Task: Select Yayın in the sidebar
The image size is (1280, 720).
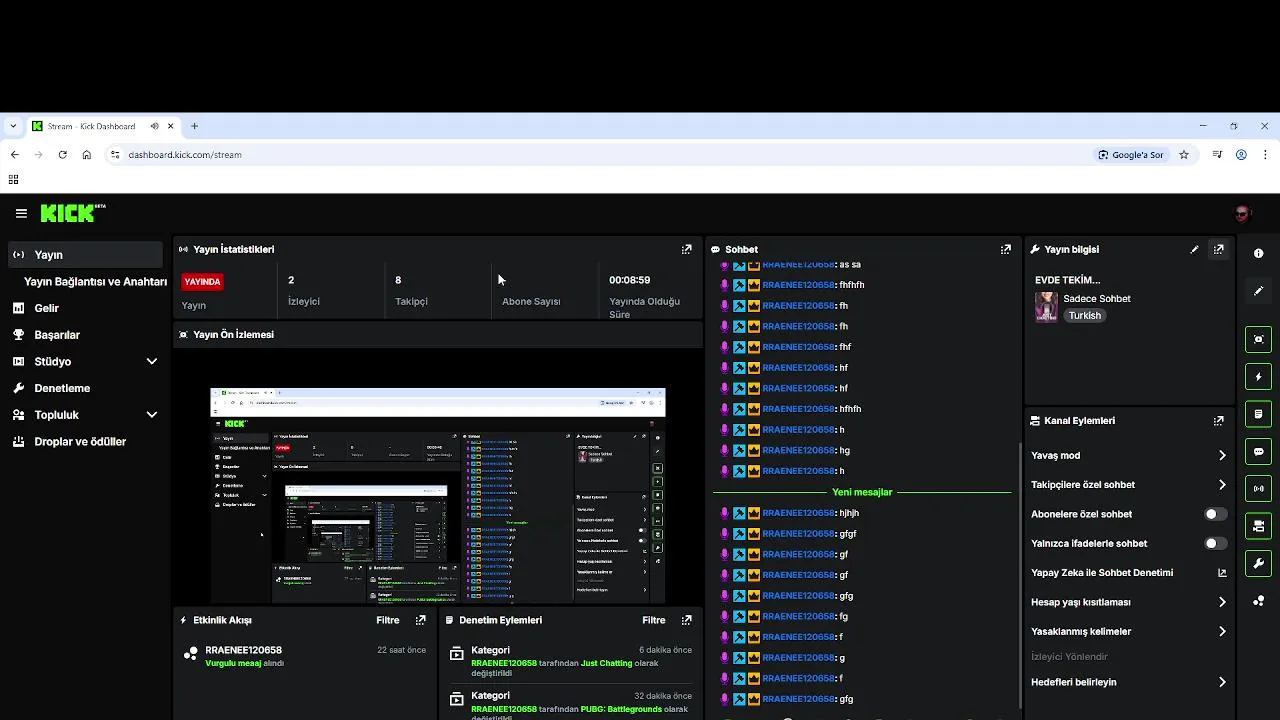Action: pos(84,255)
